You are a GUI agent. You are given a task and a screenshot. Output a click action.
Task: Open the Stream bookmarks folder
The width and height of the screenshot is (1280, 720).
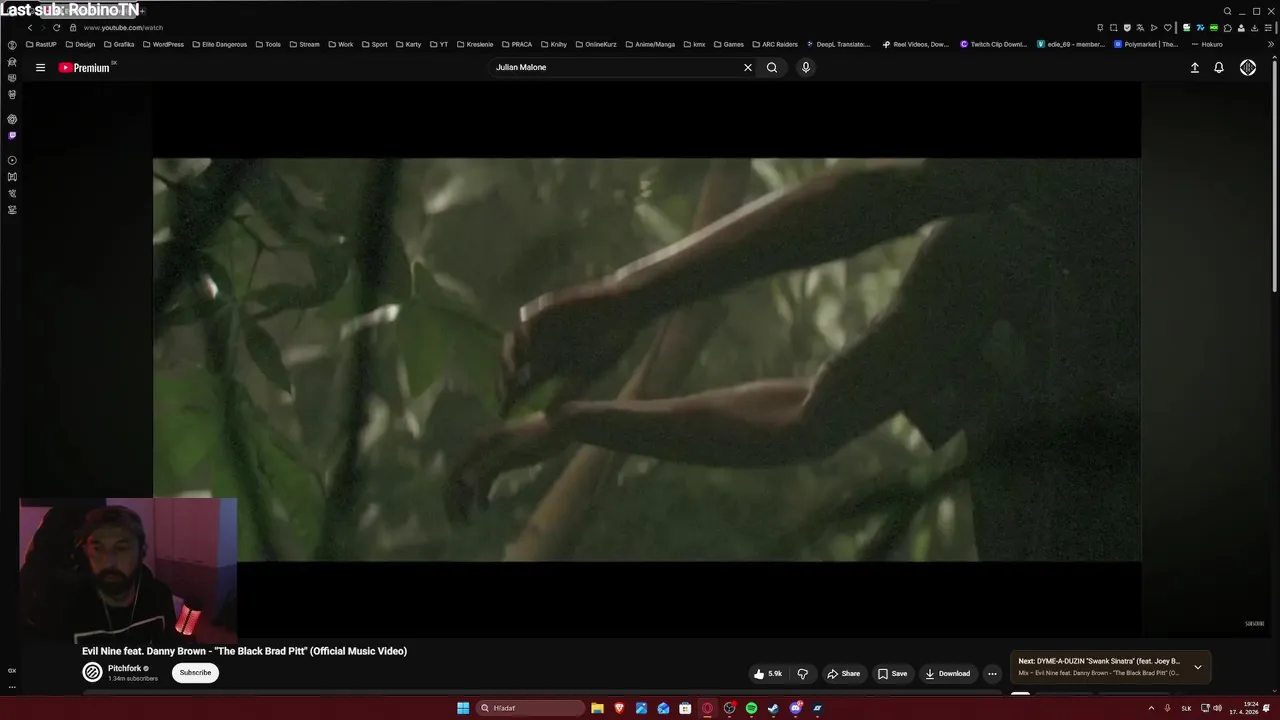pos(304,44)
